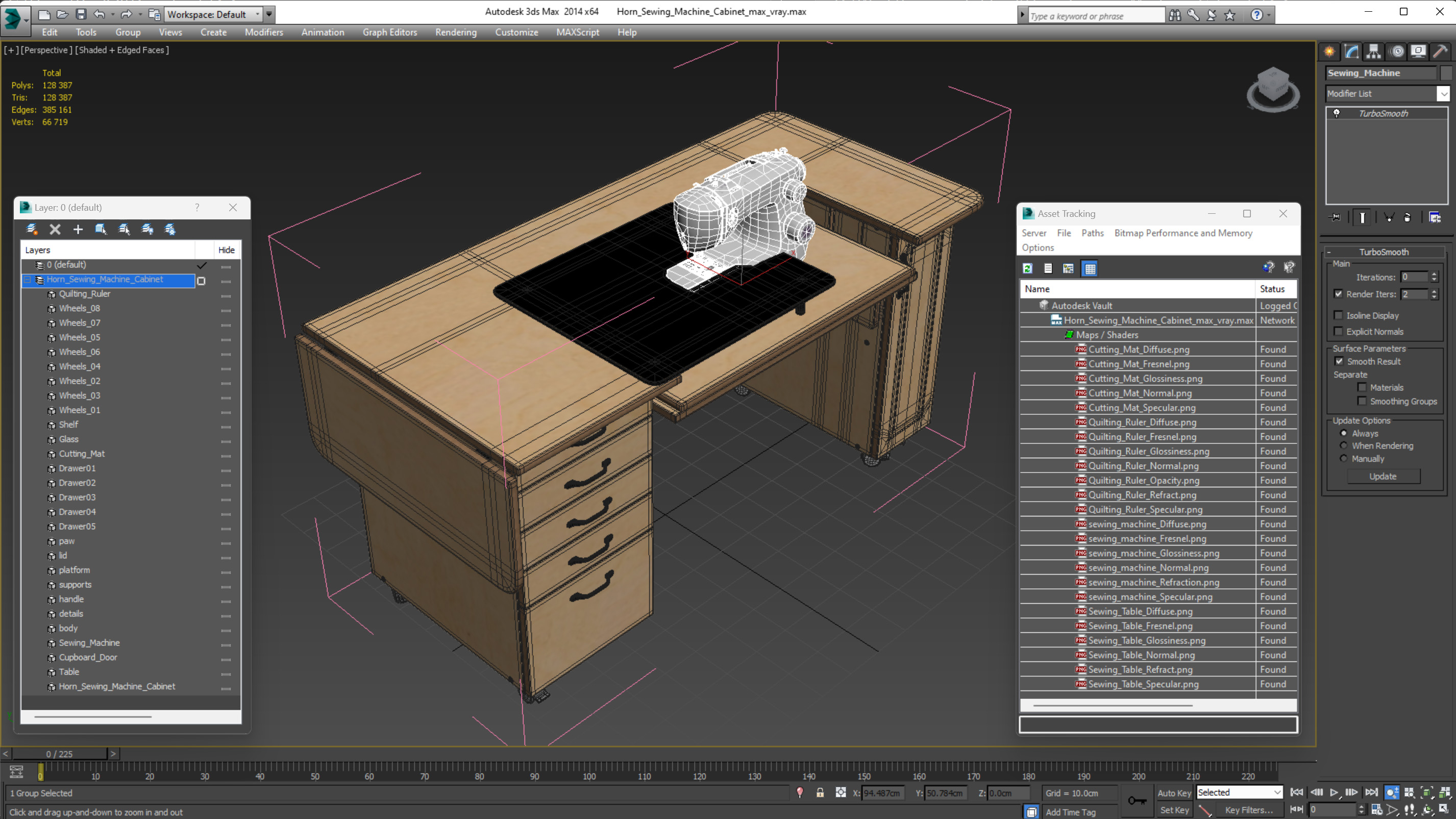Click the Update button in TurboSmooth
Image resolution: width=1456 pixels, height=819 pixels.
(x=1383, y=477)
